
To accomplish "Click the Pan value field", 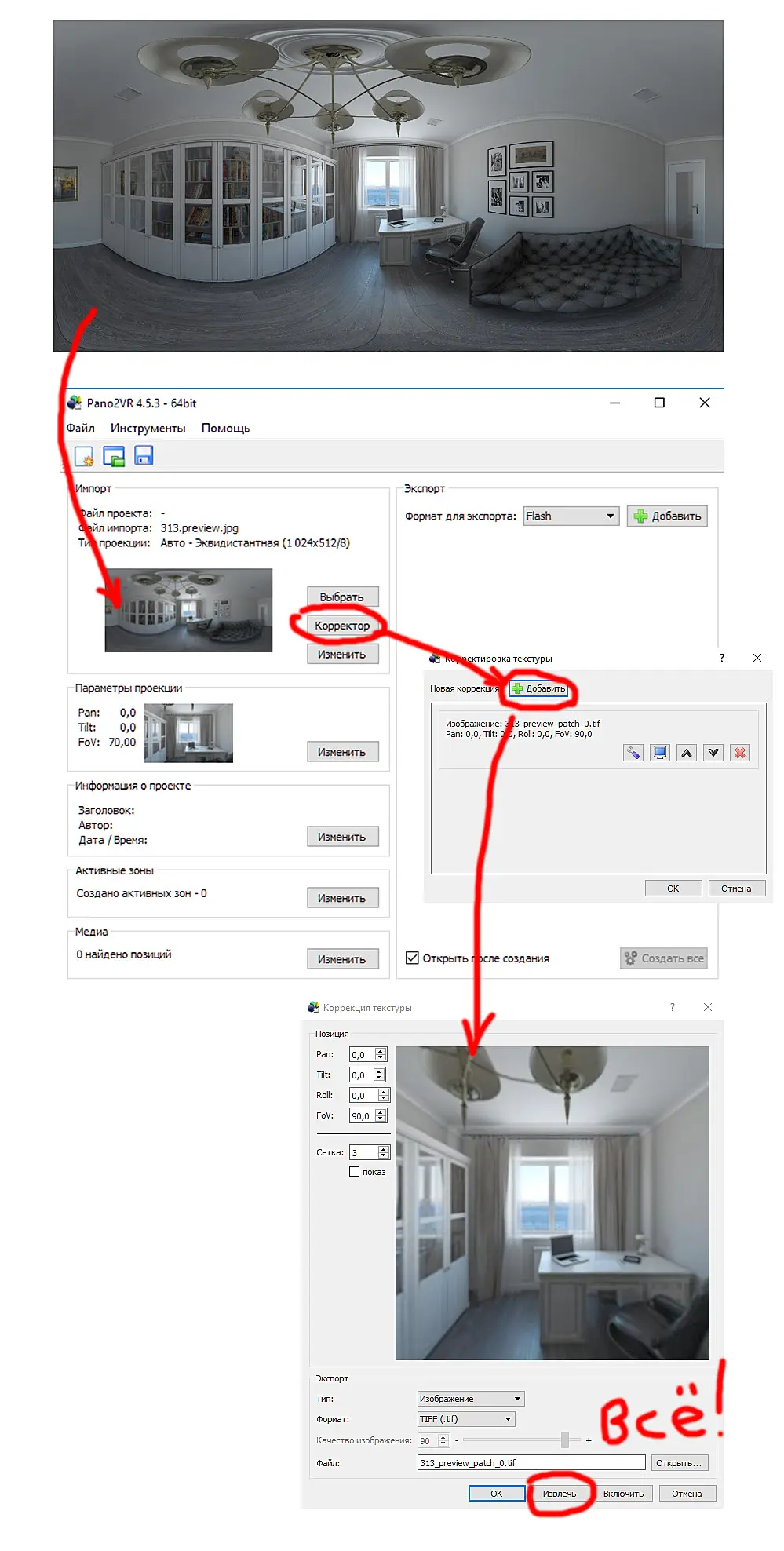I will [x=362, y=1054].
